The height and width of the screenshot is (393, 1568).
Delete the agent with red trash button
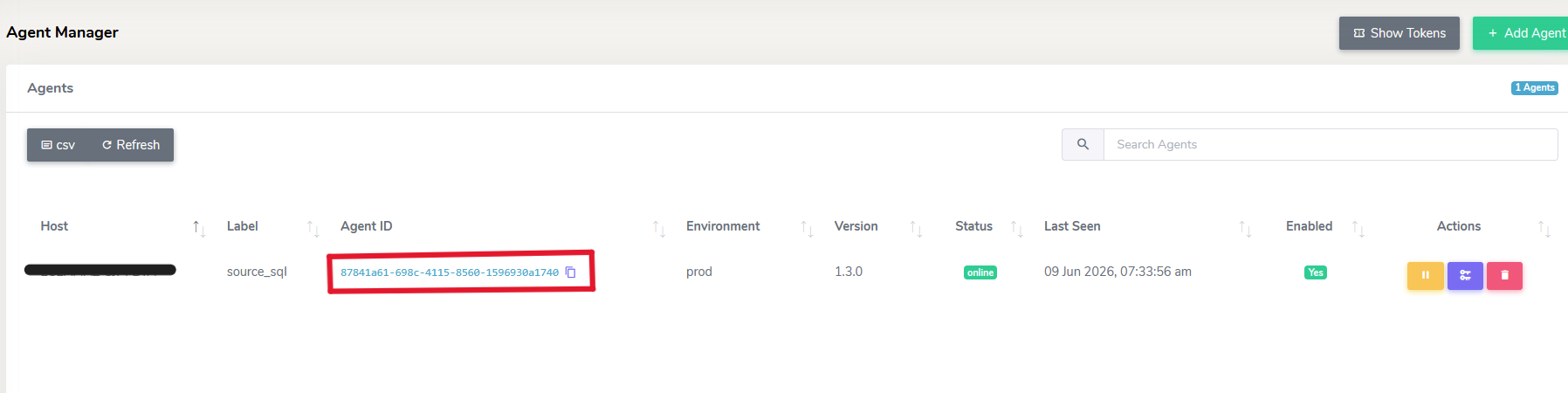1504,275
